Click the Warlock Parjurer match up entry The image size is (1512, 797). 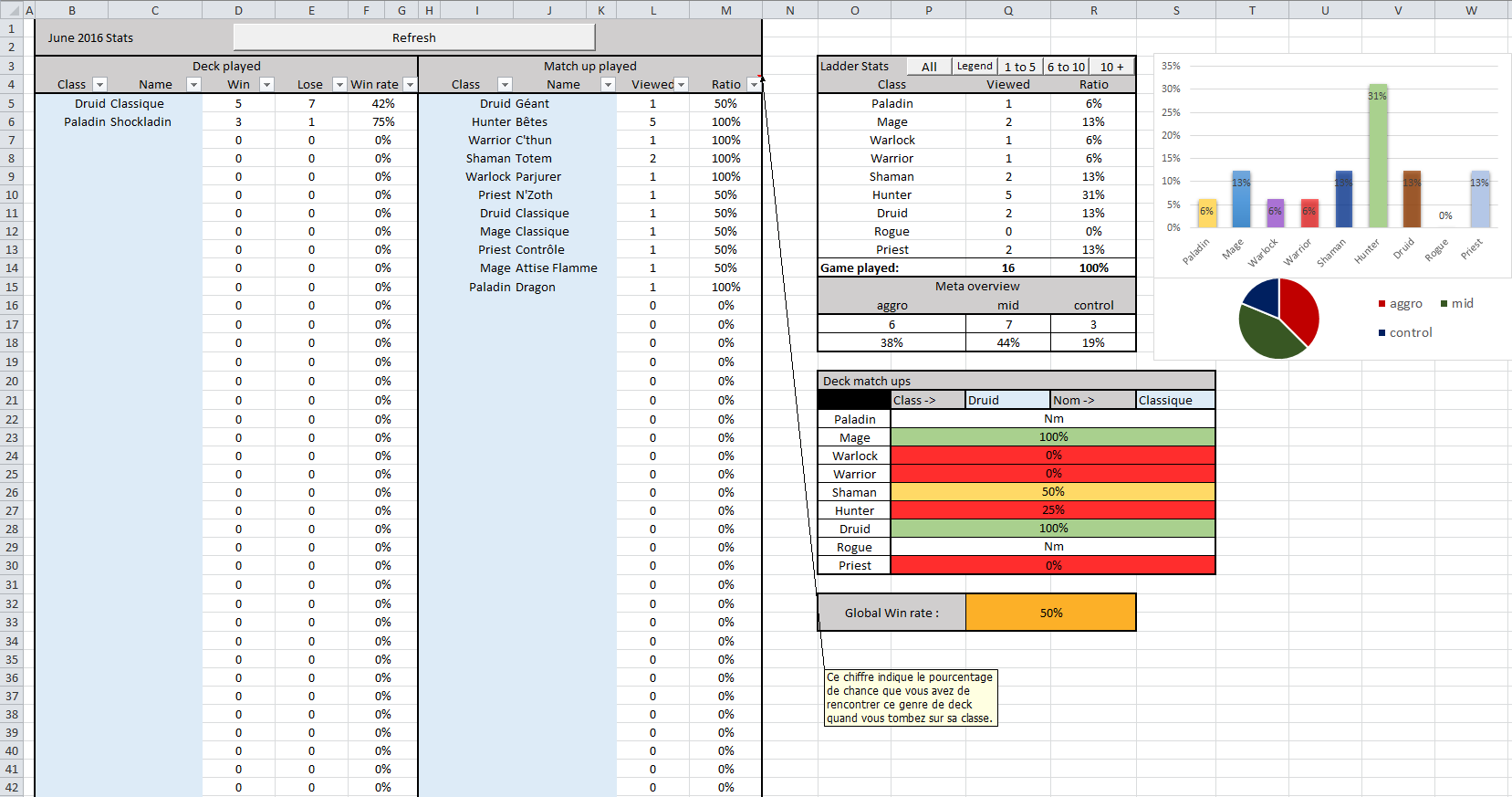click(x=513, y=176)
